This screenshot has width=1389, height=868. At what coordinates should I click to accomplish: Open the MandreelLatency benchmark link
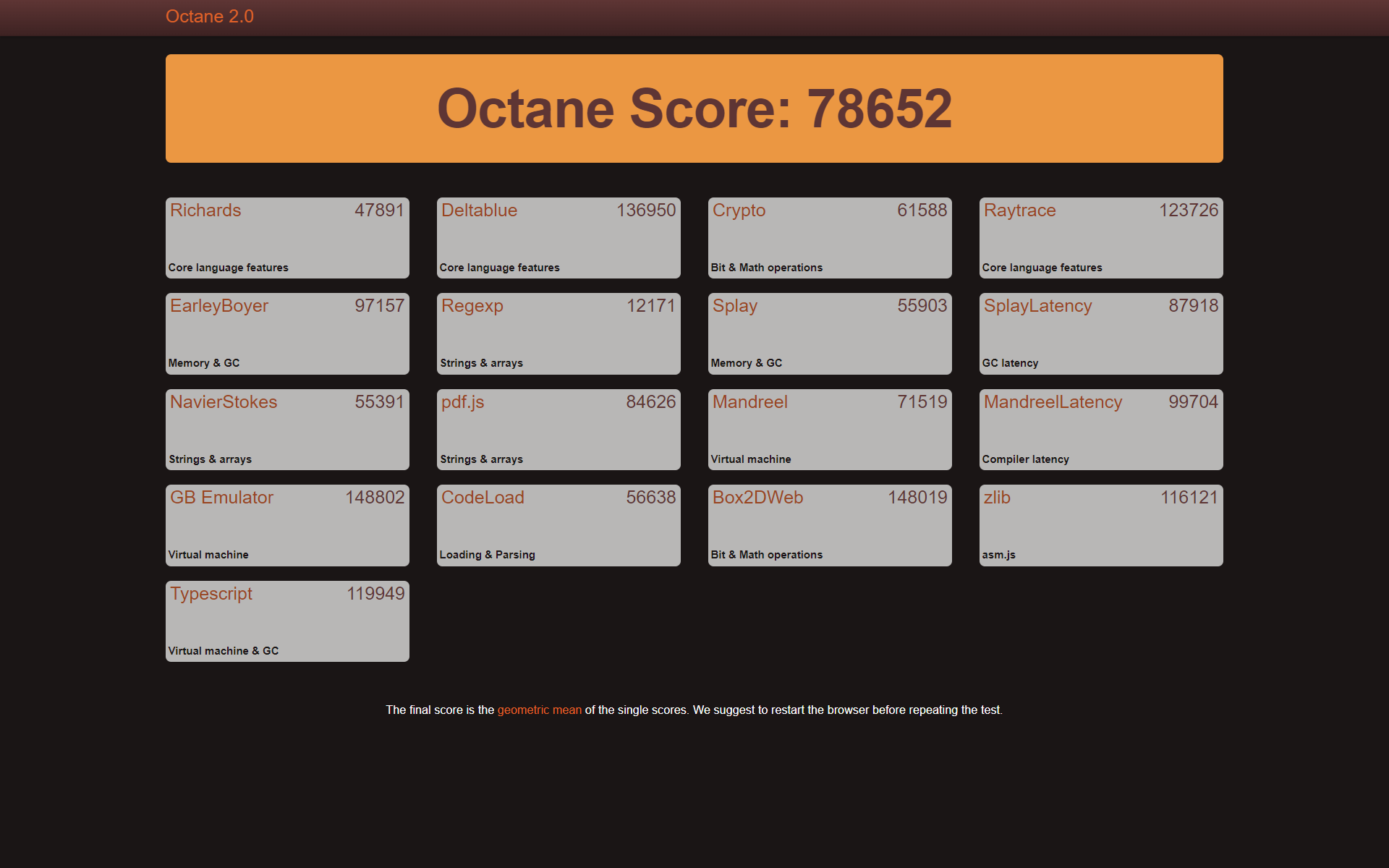(1053, 402)
